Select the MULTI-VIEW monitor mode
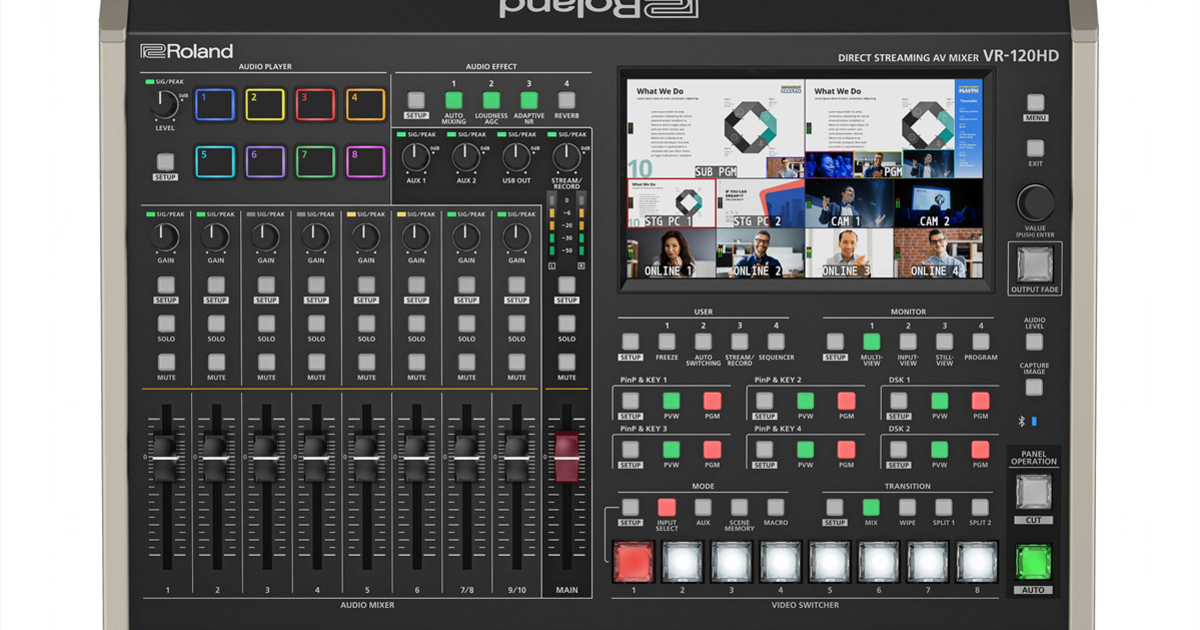This screenshot has height=630, width=1200. pyautogui.click(x=871, y=341)
